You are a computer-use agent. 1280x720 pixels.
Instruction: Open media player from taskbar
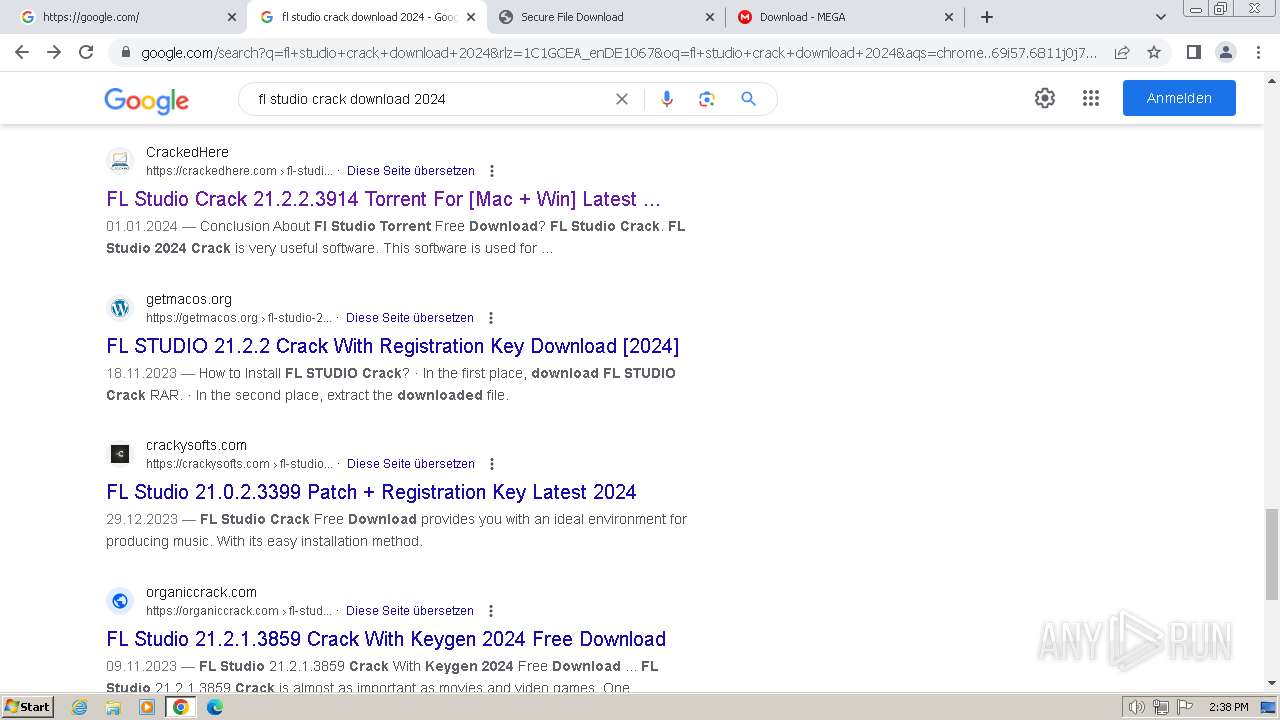147,707
